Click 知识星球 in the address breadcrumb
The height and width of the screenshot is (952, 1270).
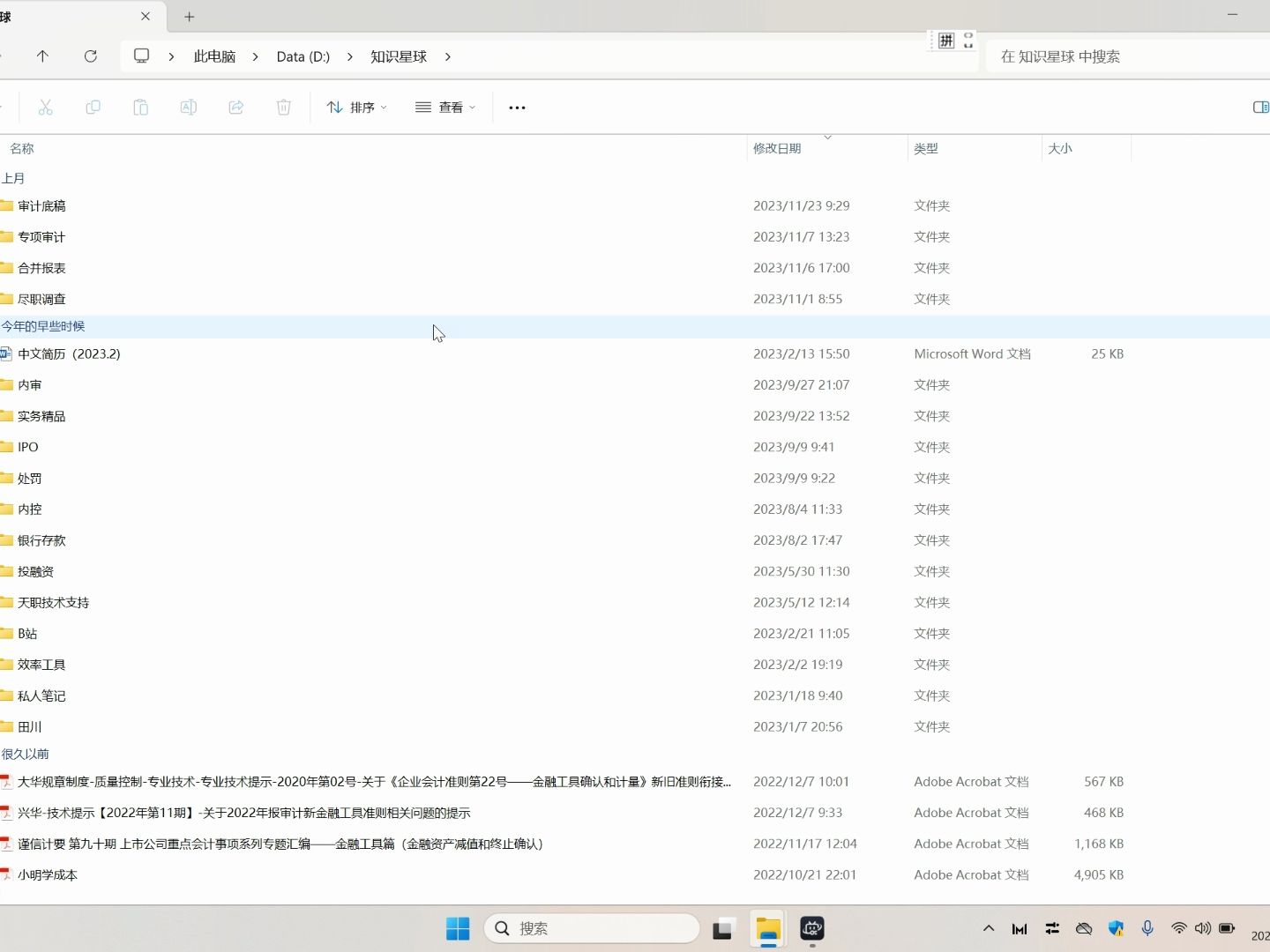tap(399, 56)
